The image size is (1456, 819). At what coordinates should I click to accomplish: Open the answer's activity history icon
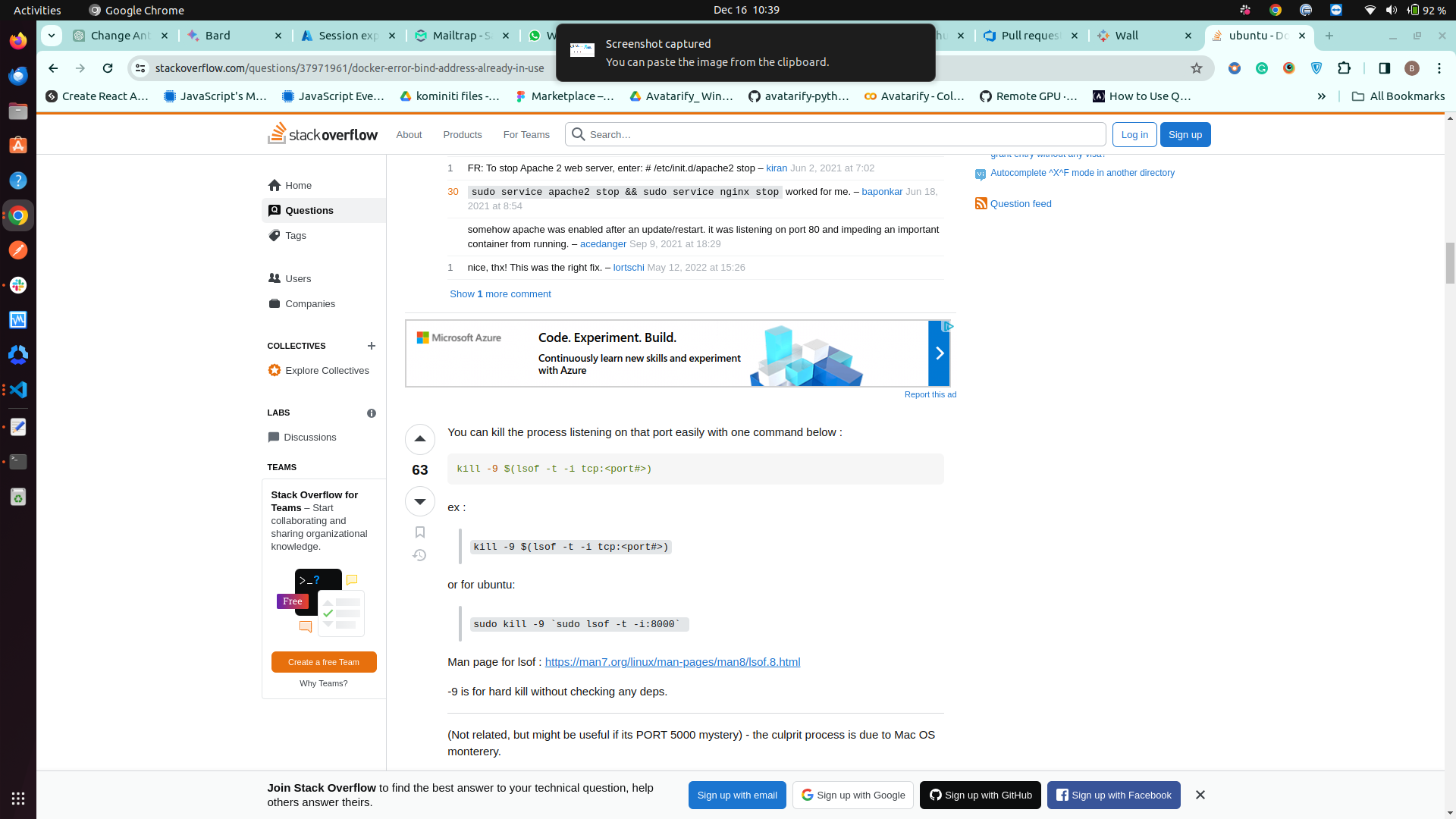pos(419,556)
